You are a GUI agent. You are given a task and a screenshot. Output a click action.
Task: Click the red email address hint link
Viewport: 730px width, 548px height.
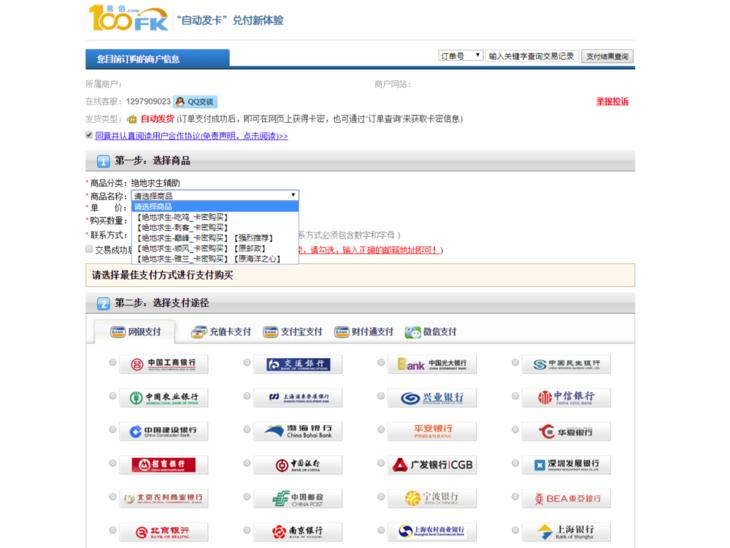click(369, 250)
